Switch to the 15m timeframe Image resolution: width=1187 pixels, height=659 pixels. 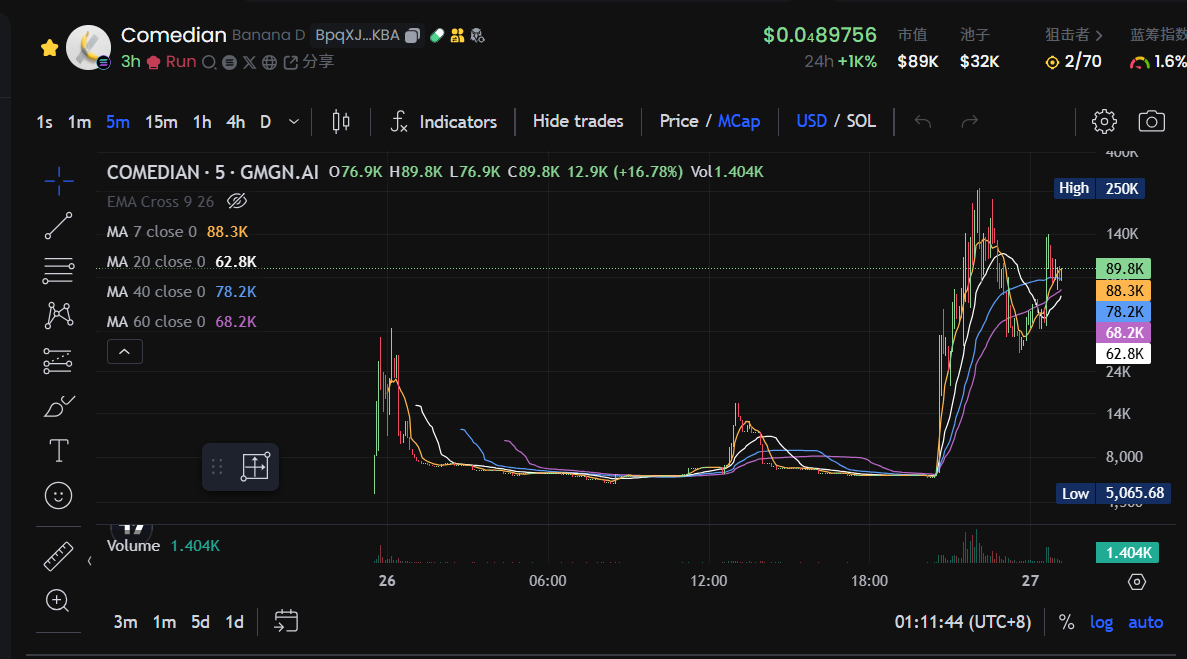tap(161, 122)
